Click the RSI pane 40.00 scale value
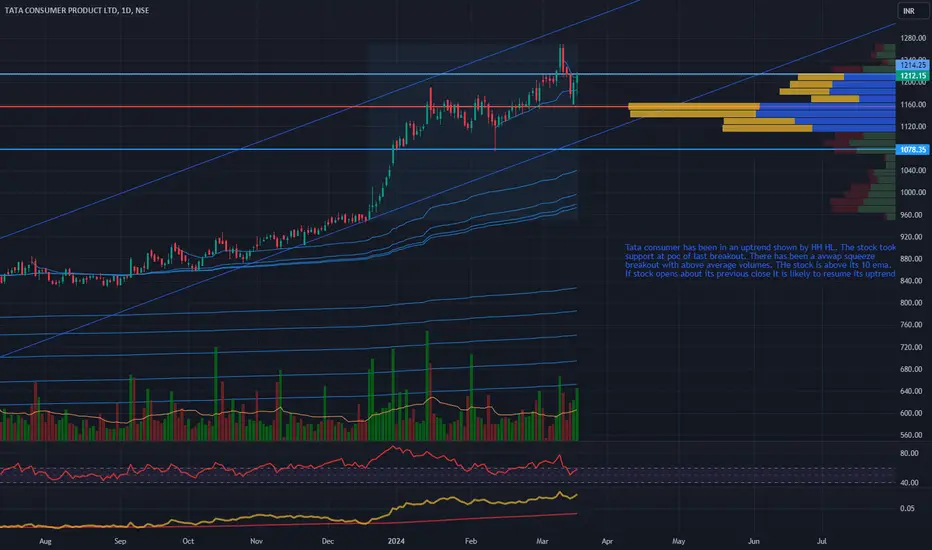Screen dimensions: 932x550 [x=909, y=482]
